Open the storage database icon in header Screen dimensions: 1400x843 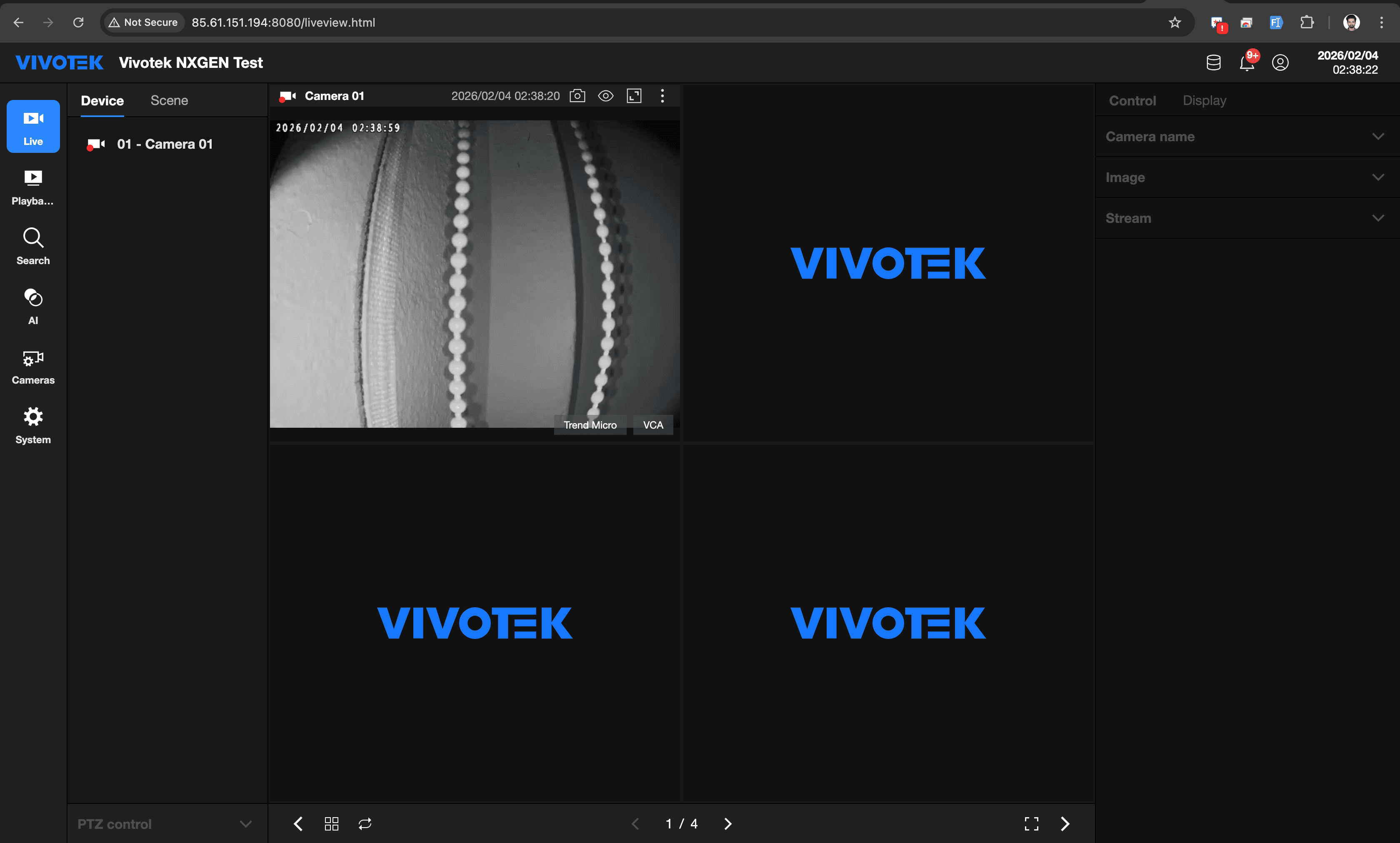[x=1213, y=62]
